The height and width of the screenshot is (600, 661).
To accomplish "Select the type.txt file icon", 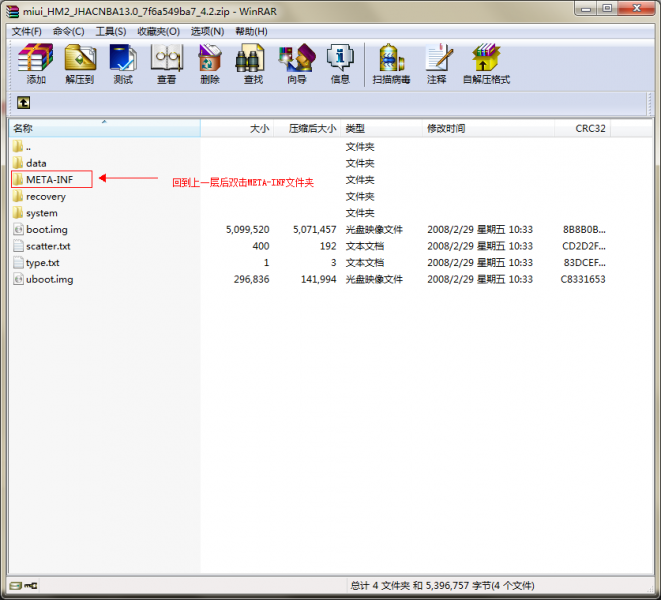I will click(x=18, y=263).
